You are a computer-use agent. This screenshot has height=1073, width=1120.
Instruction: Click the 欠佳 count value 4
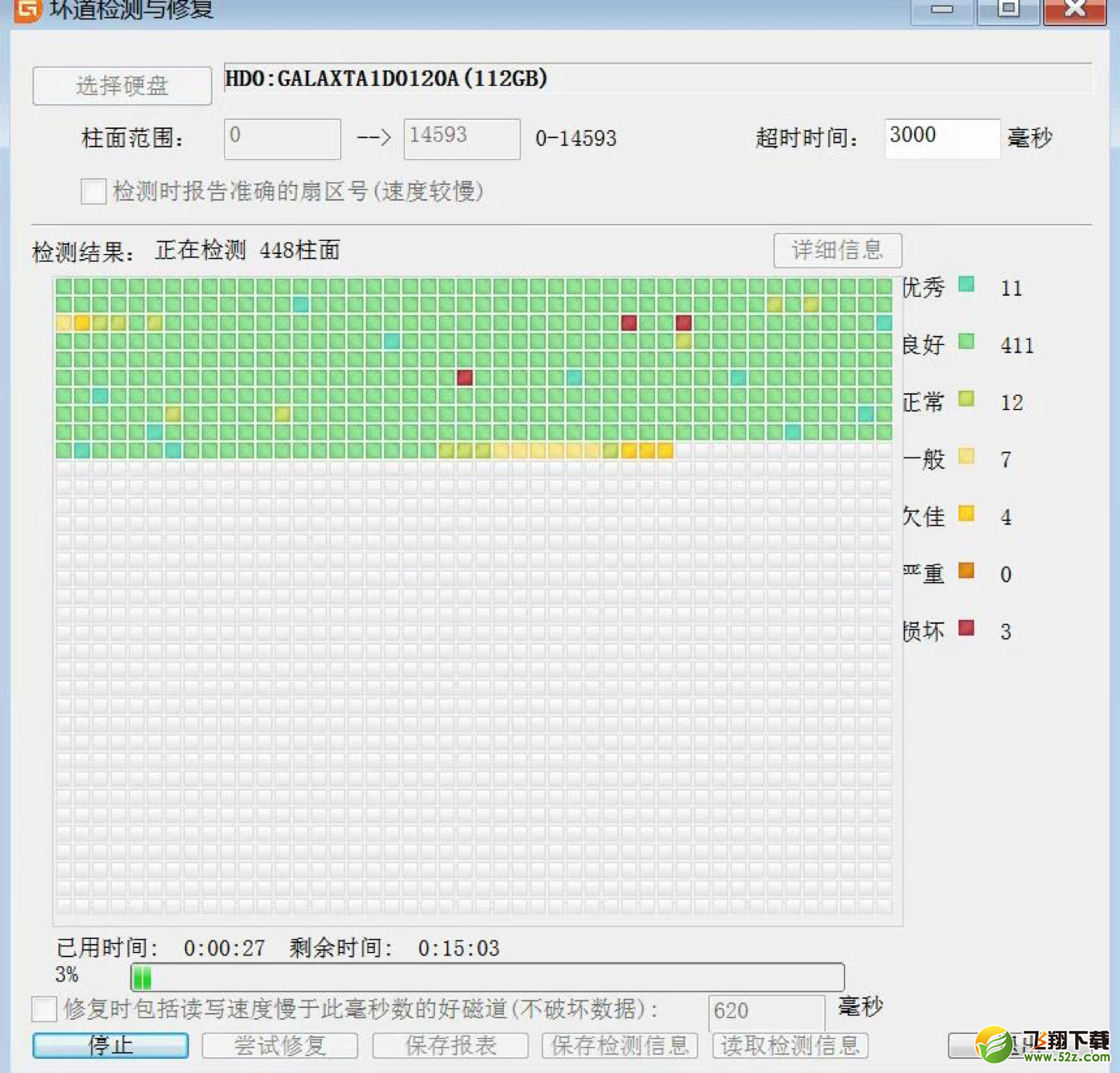point(1006,517)
